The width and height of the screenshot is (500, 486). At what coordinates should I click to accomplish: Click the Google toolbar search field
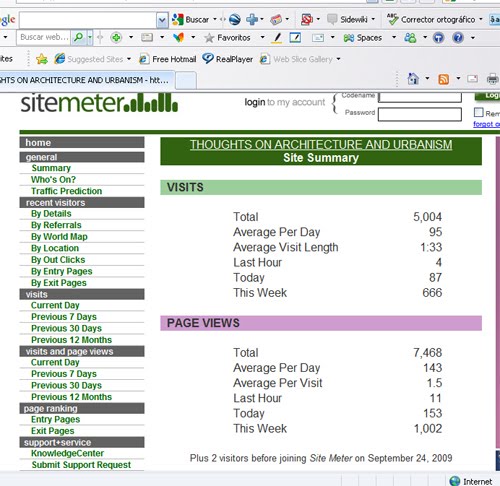click(x=88, y=20)
